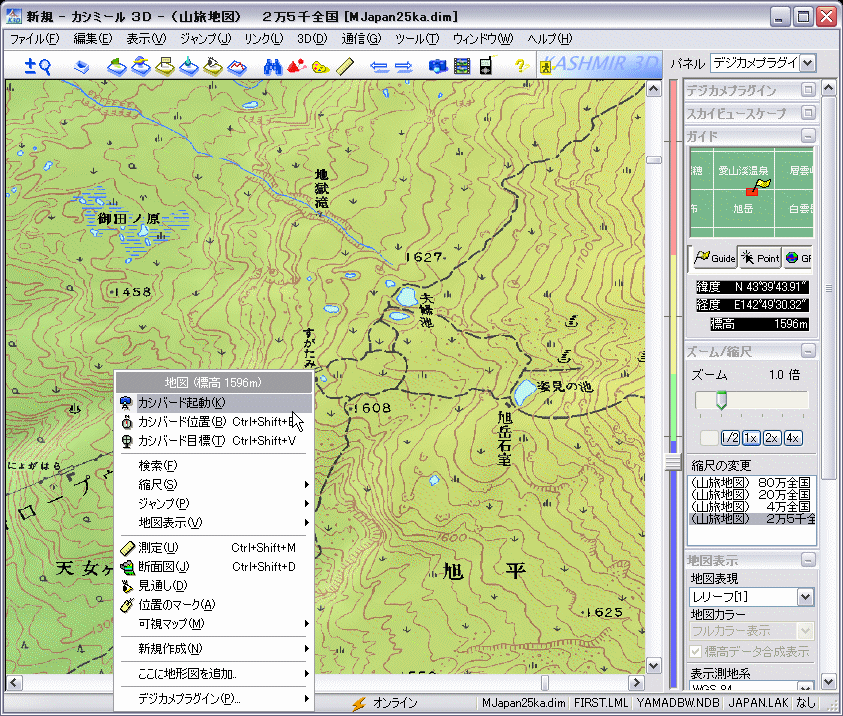Screen dimensions: 843x716
Task: Choose 見通し(D) from context menu
Action: point(214,585)
